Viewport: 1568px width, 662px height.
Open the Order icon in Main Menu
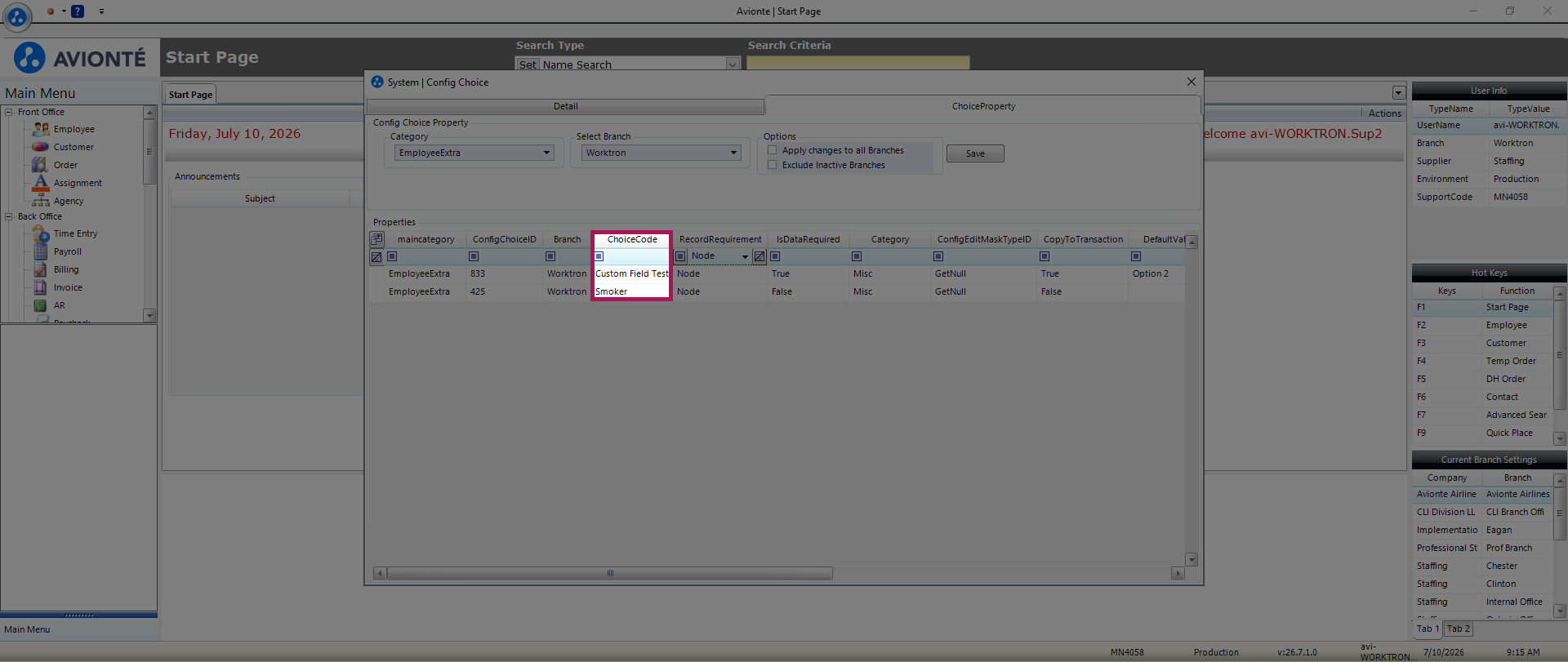(x=40, y=165)
